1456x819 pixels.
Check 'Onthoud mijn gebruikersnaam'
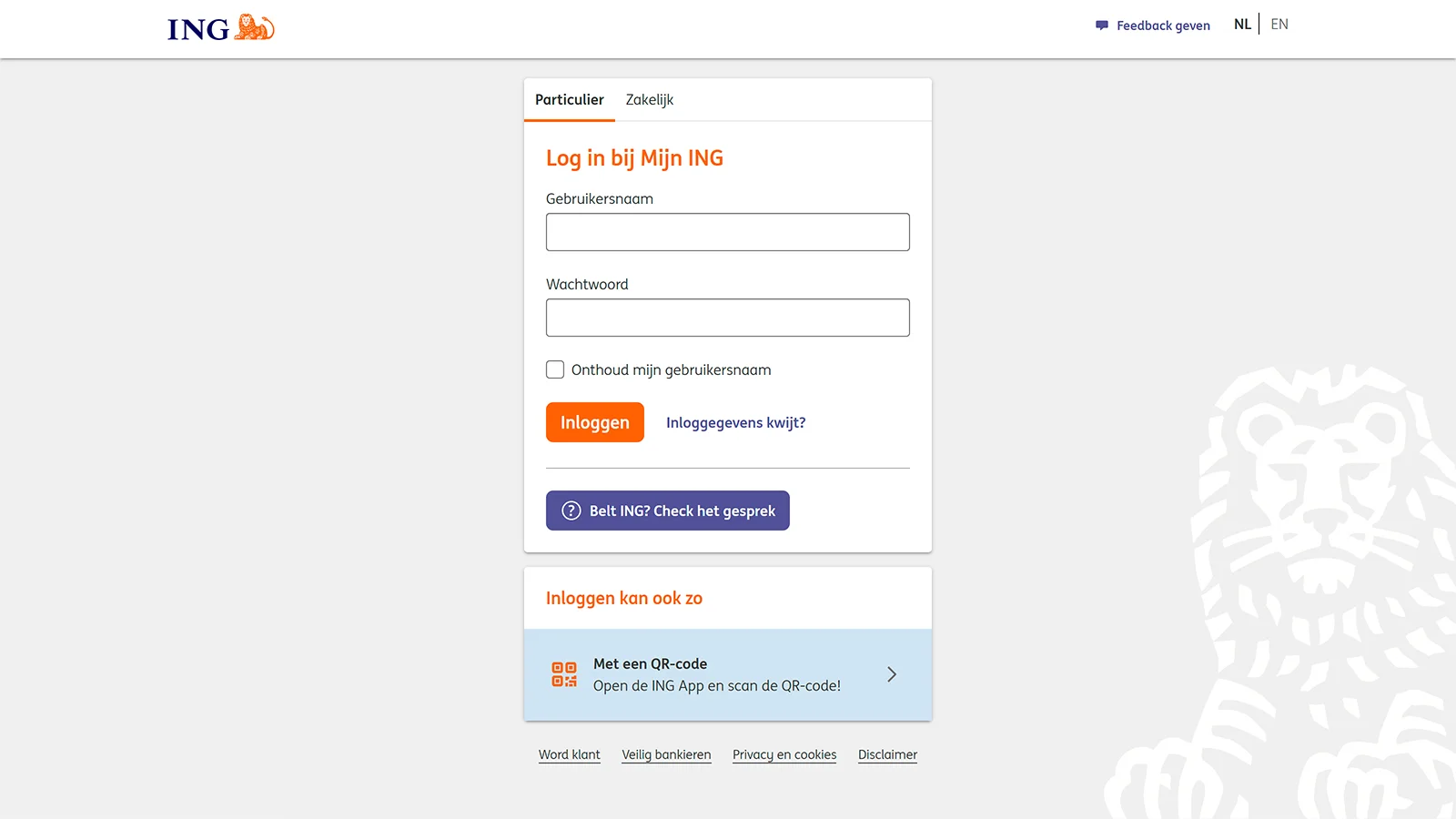(x=555, y=369)
